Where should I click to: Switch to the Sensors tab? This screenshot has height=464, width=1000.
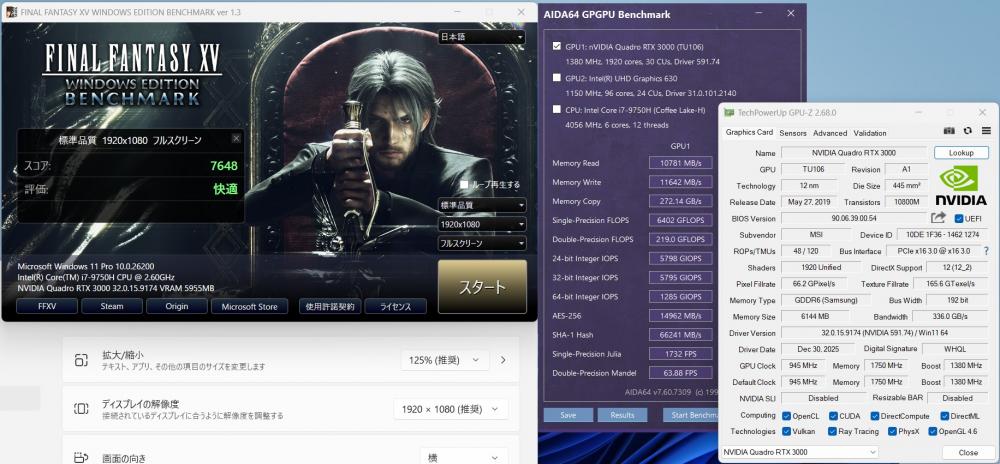[x=793, y=133]
